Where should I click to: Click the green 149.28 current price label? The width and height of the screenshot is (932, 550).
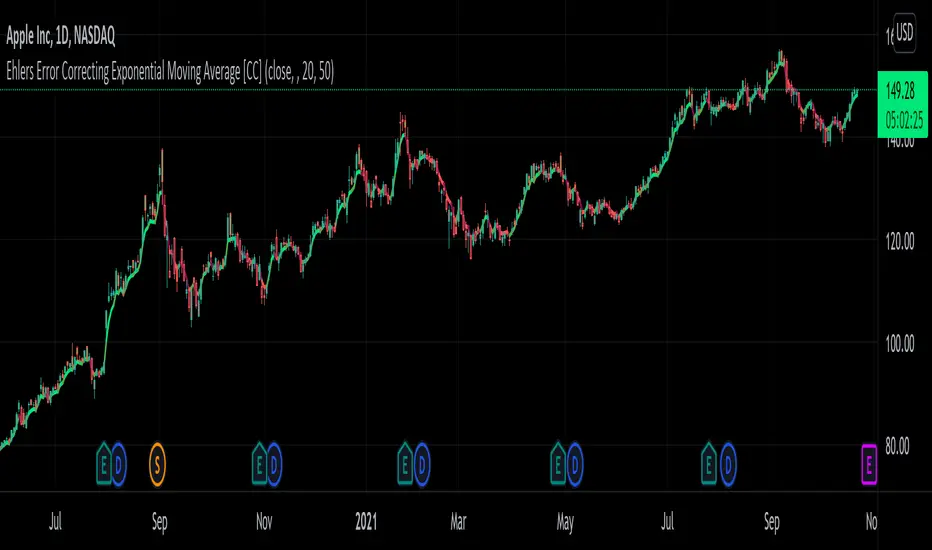point(902,104)
